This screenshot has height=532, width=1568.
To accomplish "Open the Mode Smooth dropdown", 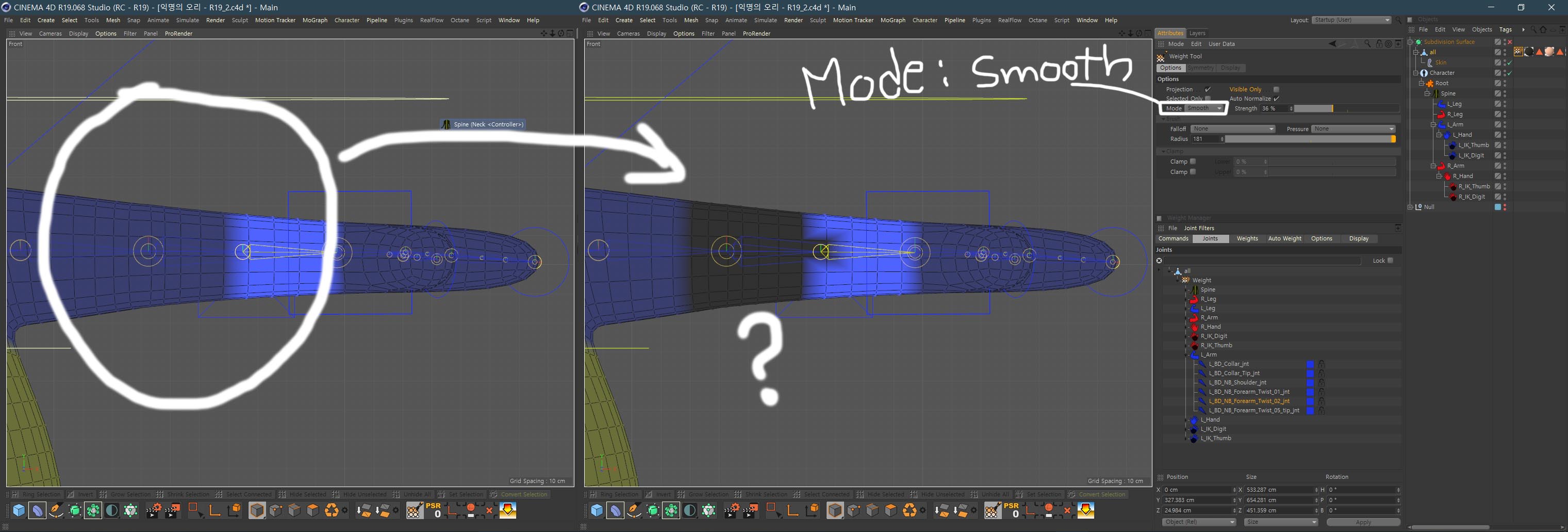I will click(x=1204, y=108).
